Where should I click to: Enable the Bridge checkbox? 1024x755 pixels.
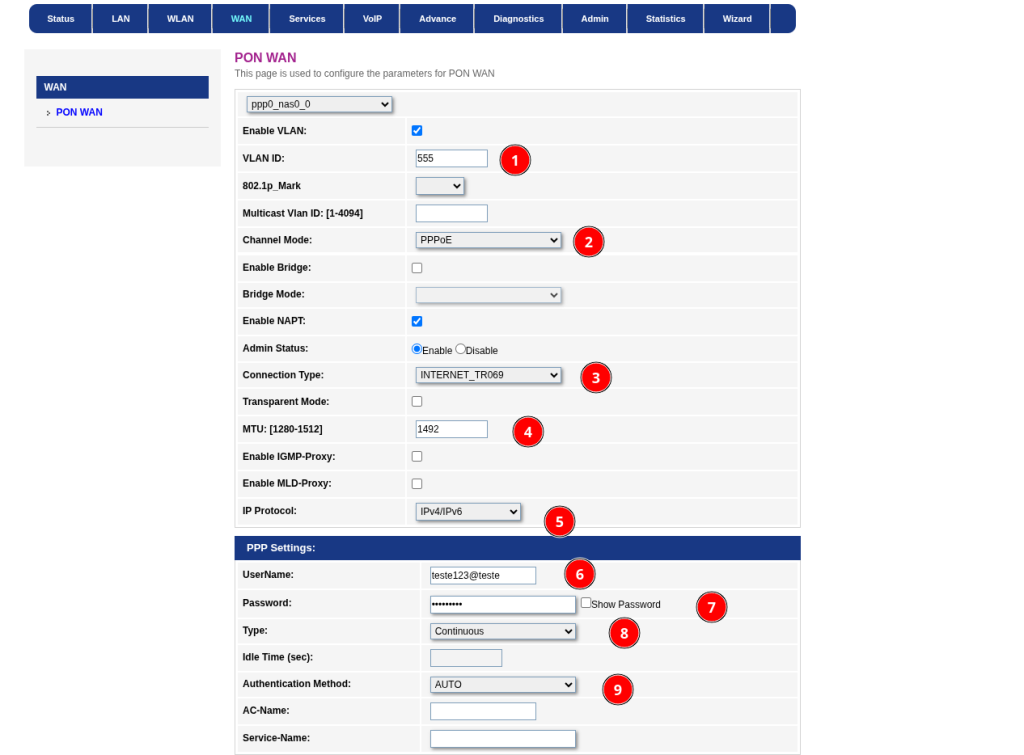tap(417, 268)
